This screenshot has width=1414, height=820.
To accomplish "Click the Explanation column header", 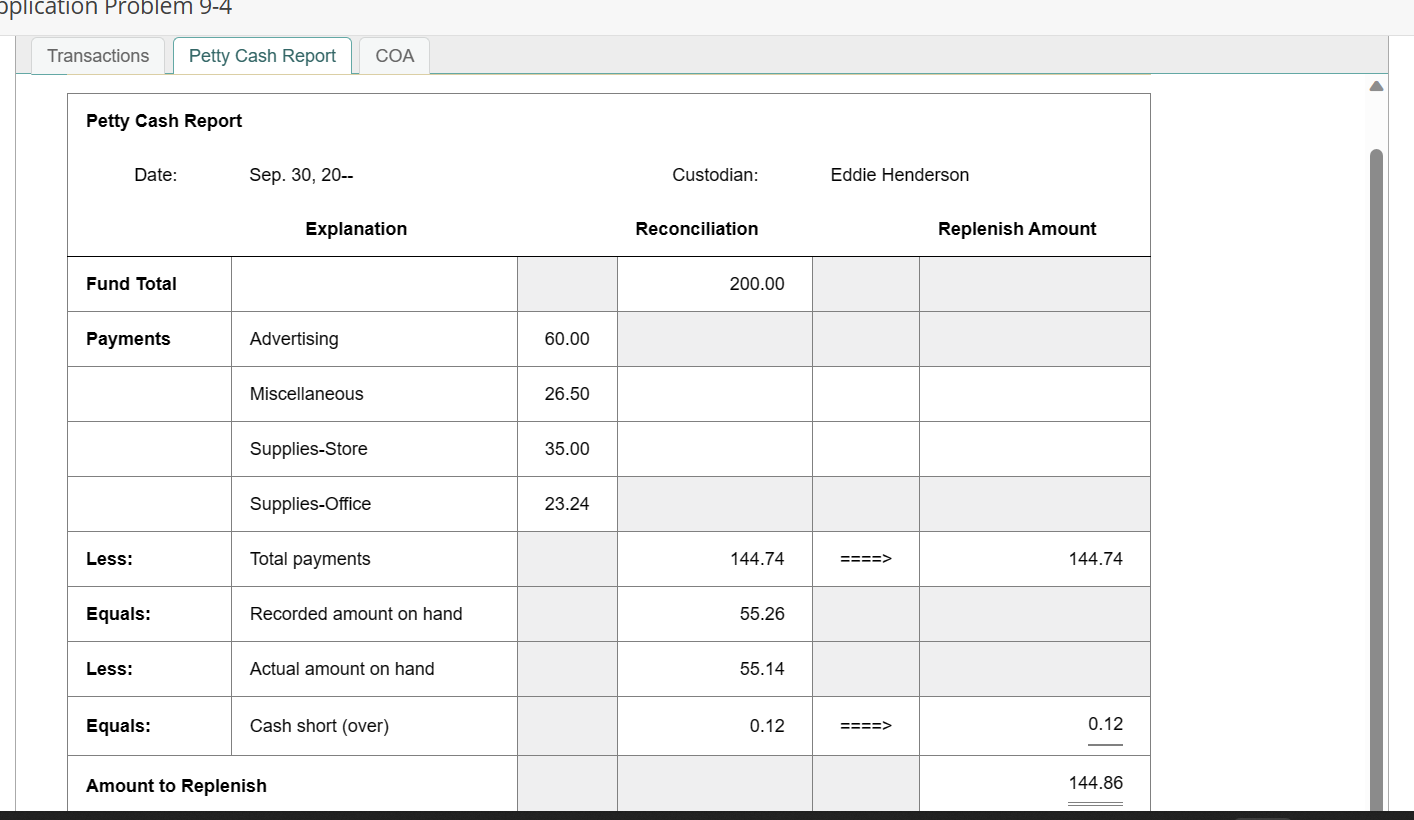I will tap(356, 229).
